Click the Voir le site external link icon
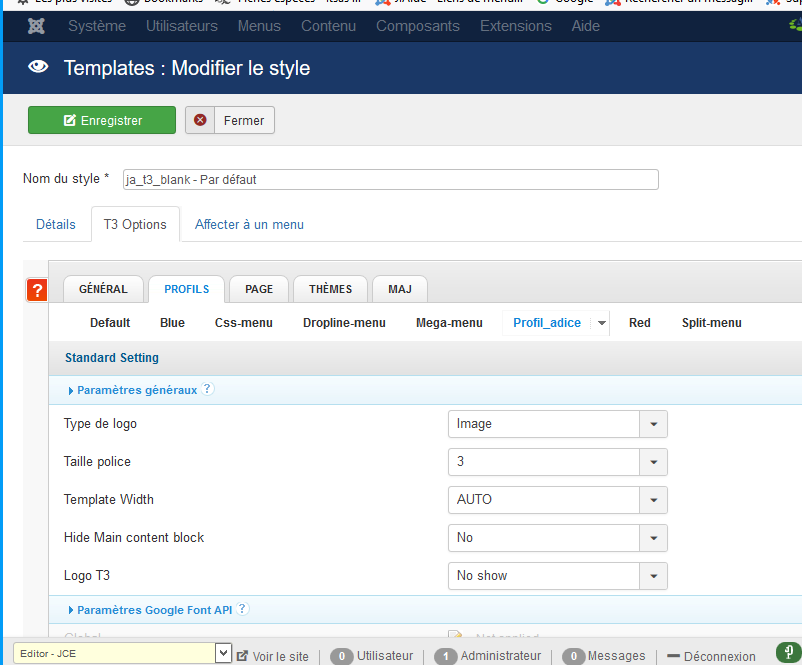This screenshot has height=665, width=802. [242, 656]
